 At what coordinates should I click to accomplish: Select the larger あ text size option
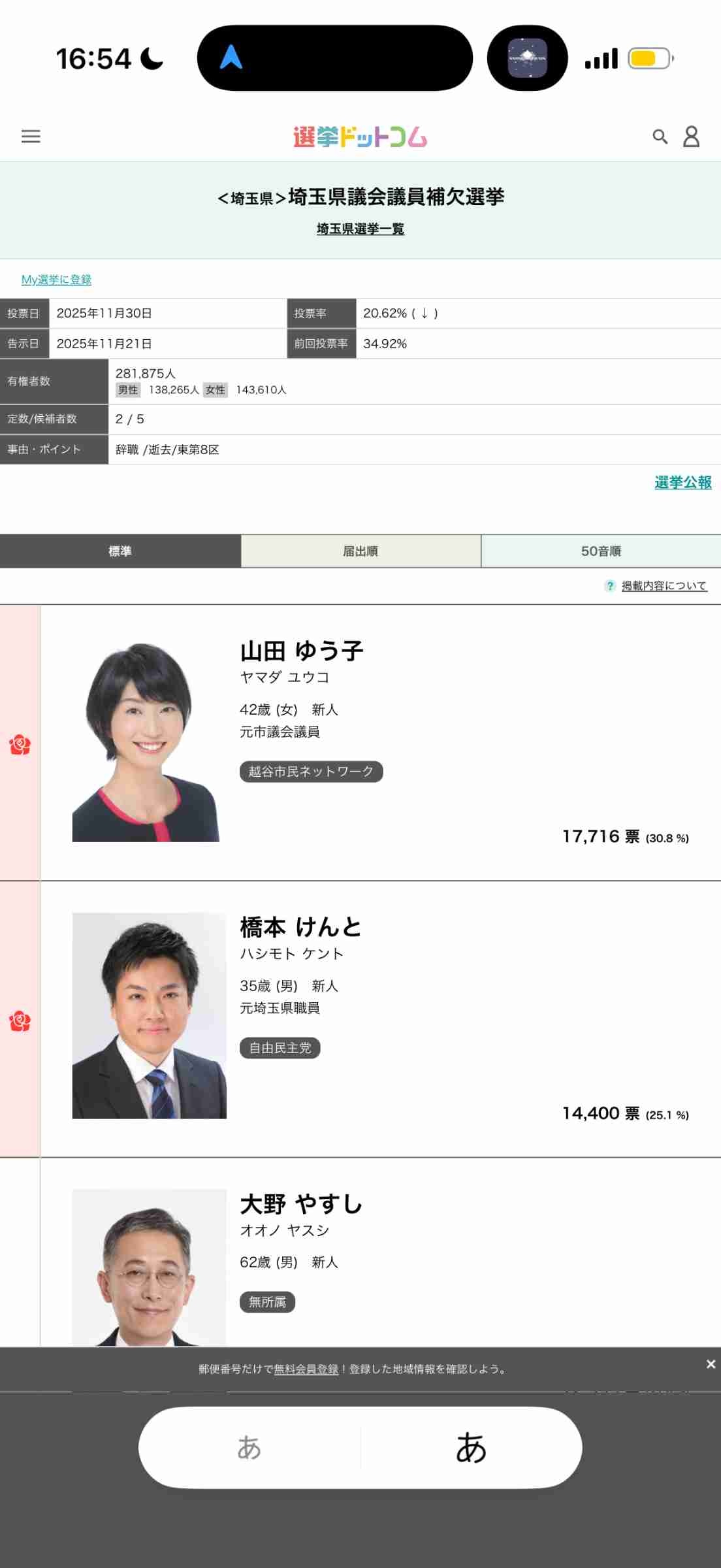click(x=471, y=1448)
